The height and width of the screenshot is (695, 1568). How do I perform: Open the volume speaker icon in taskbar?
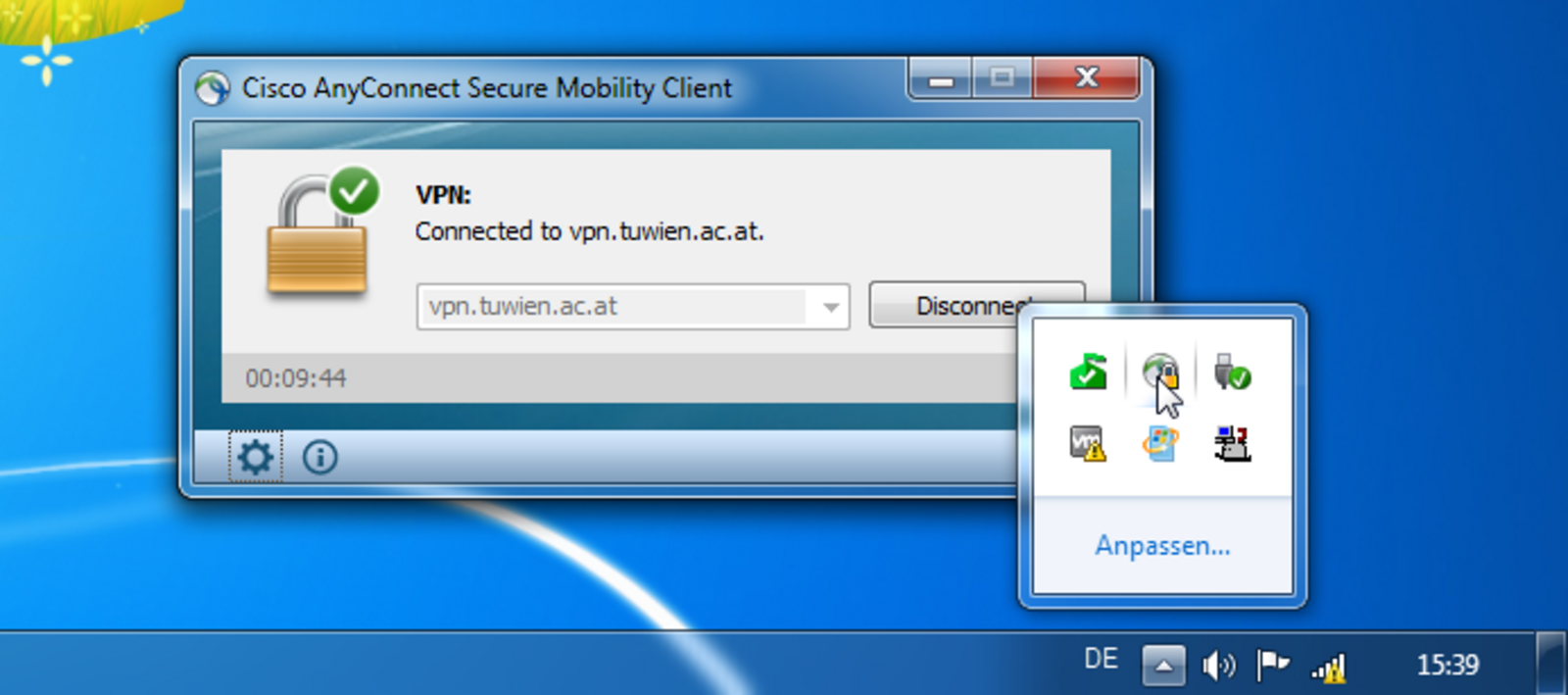tap(1218, 666)
